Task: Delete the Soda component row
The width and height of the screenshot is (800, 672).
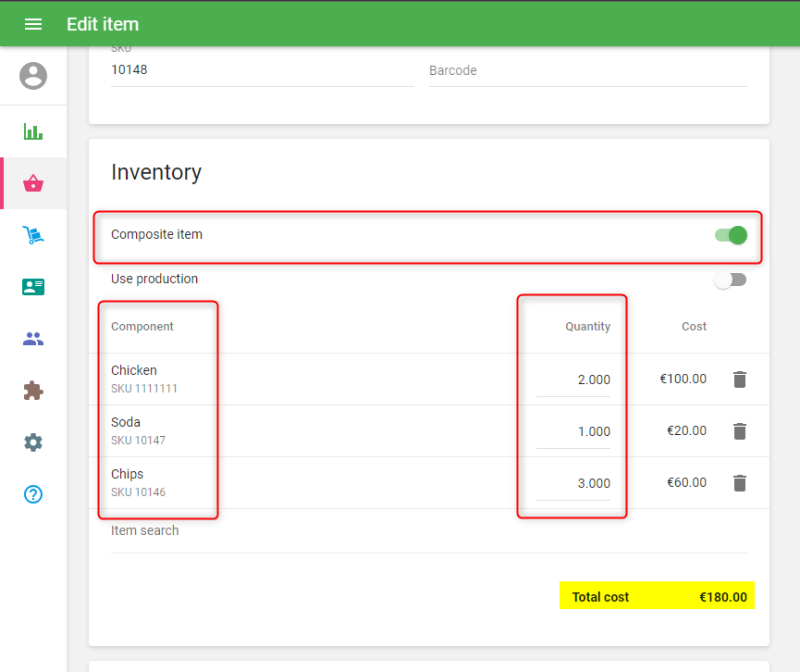Action: coord(739,431)
